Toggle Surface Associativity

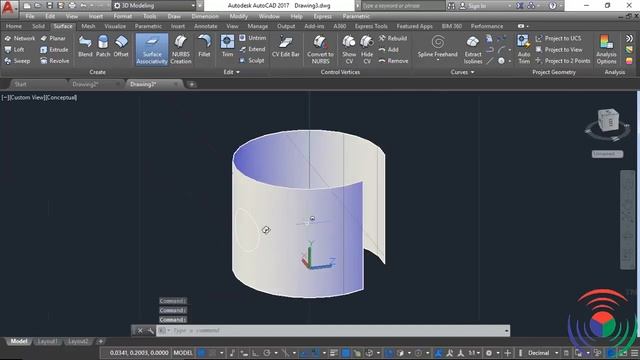[x=152, y=49]
